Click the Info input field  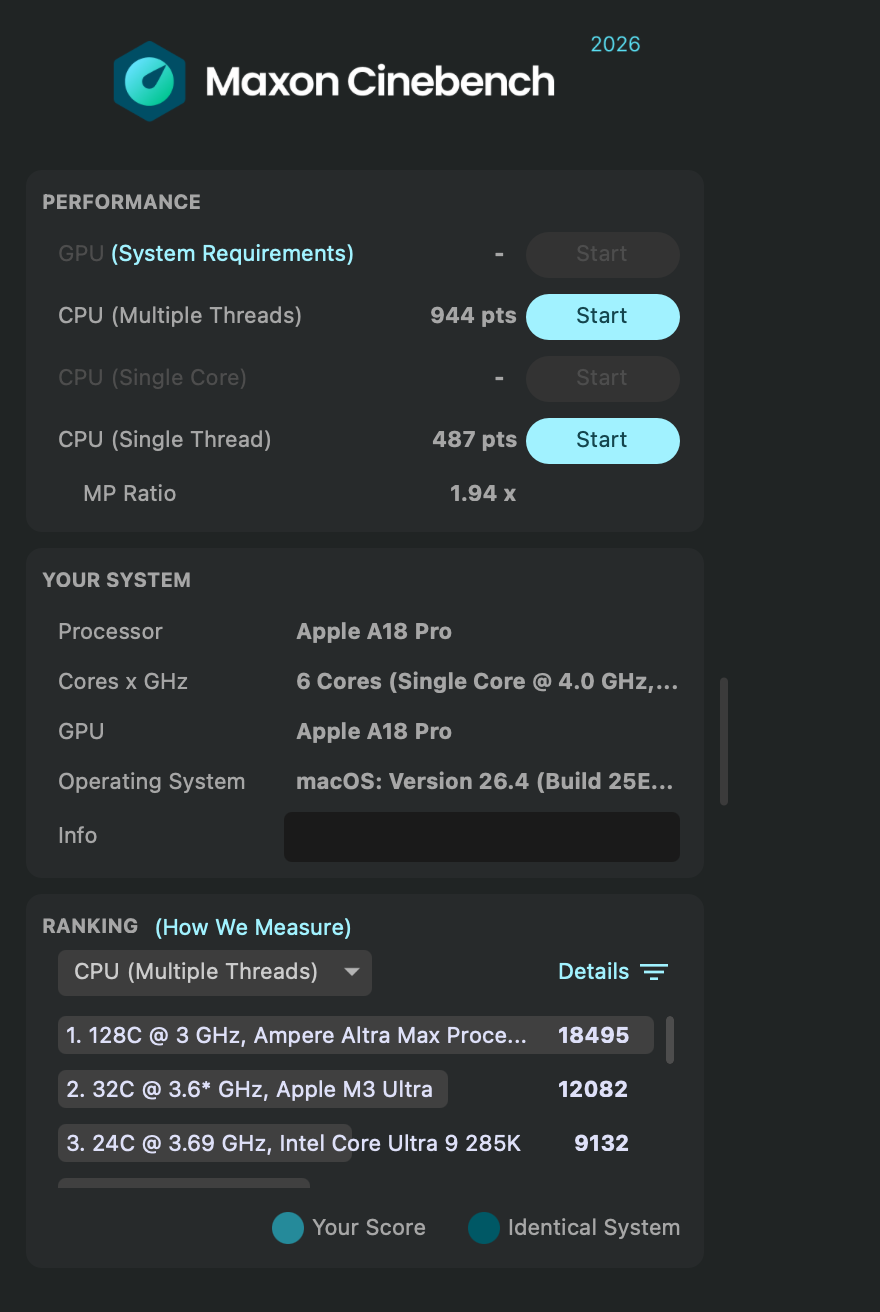coord(481,836)
